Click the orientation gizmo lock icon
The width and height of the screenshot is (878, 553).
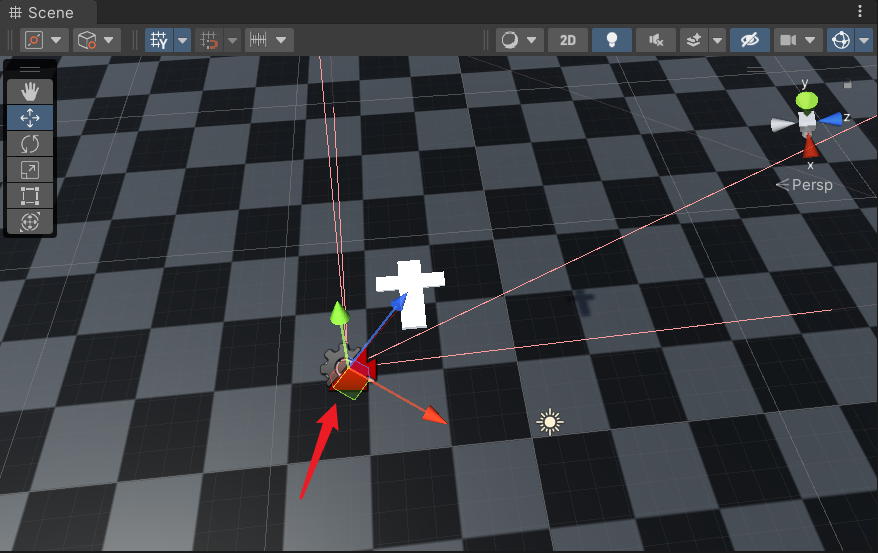[x=848, y=84]
